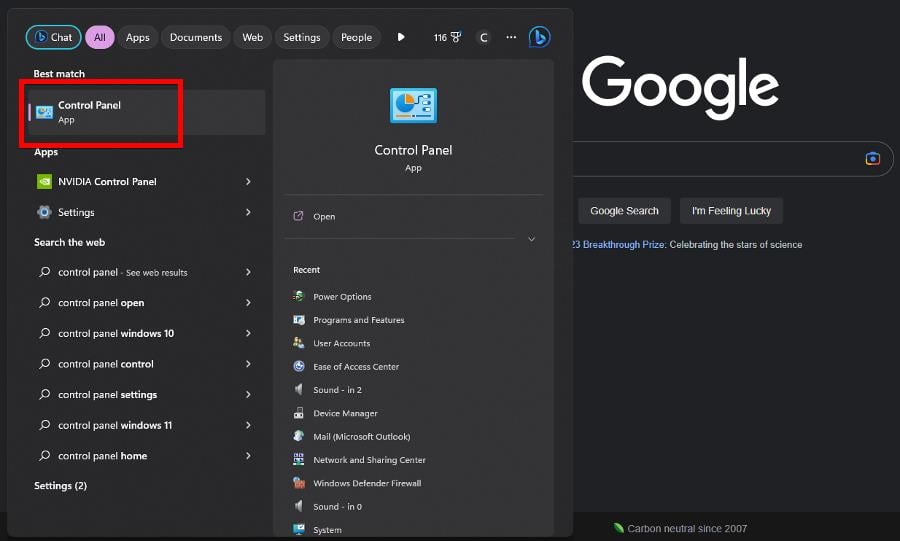Switch to the People filter tab
Image resolution: width=900 pixels, height=541 pixels.
(x=356, y=37)
